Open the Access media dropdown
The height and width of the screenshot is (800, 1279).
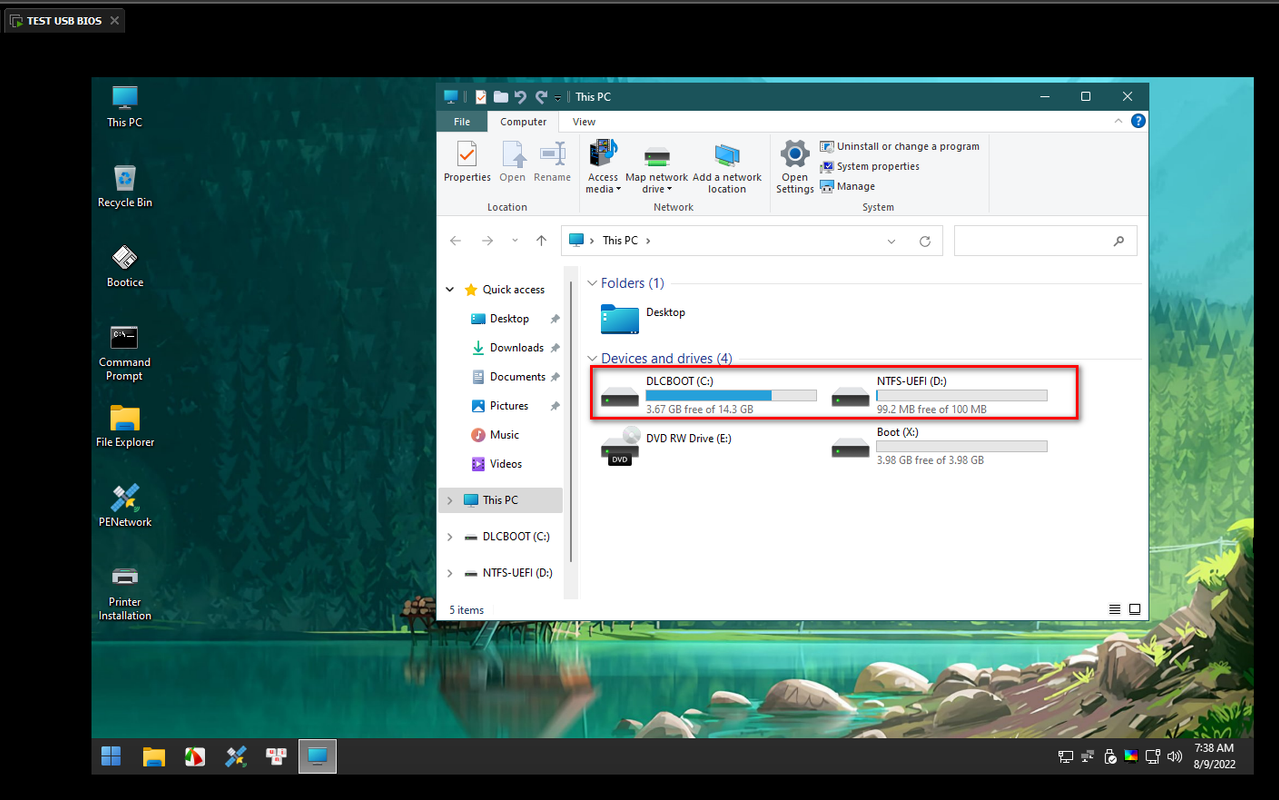click(603, 167)
